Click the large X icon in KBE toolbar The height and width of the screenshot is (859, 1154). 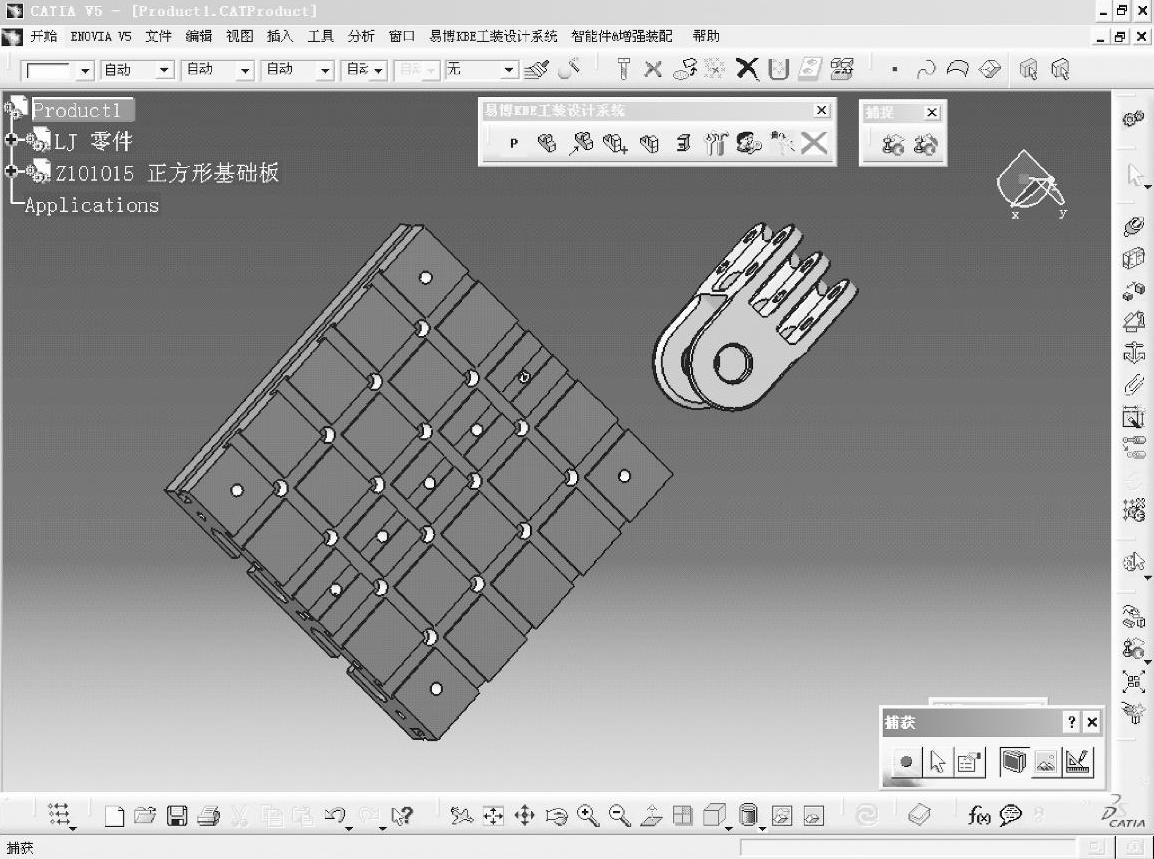pyautogui.click(x=814, y=143)
